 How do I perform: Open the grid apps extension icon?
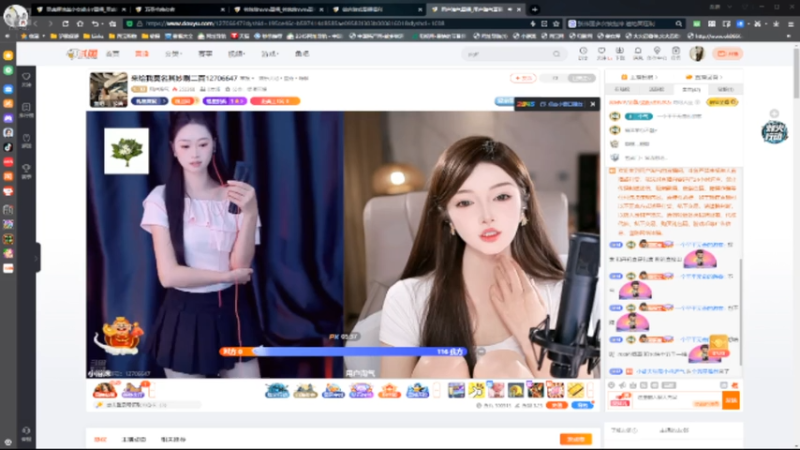[x=712, y=23]
